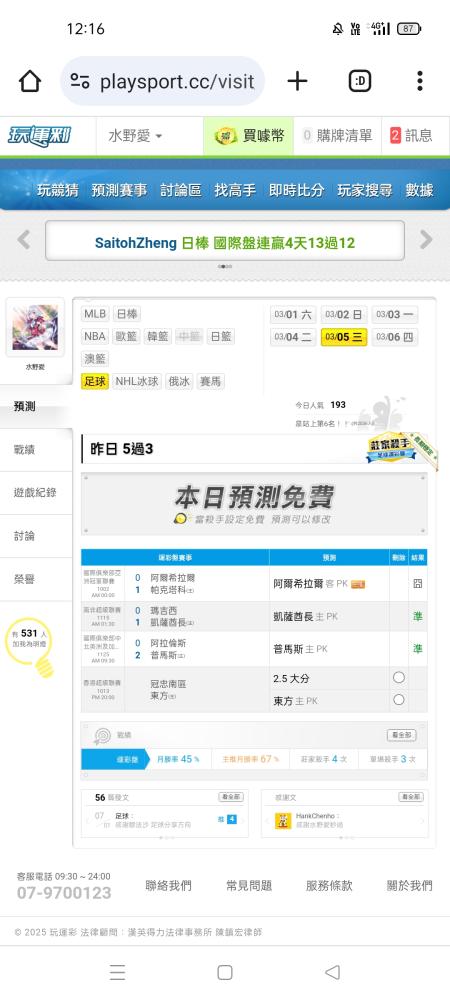
Task: Select radio button for 2.5 大分 prediction
Action: click(x=399, y=678)
